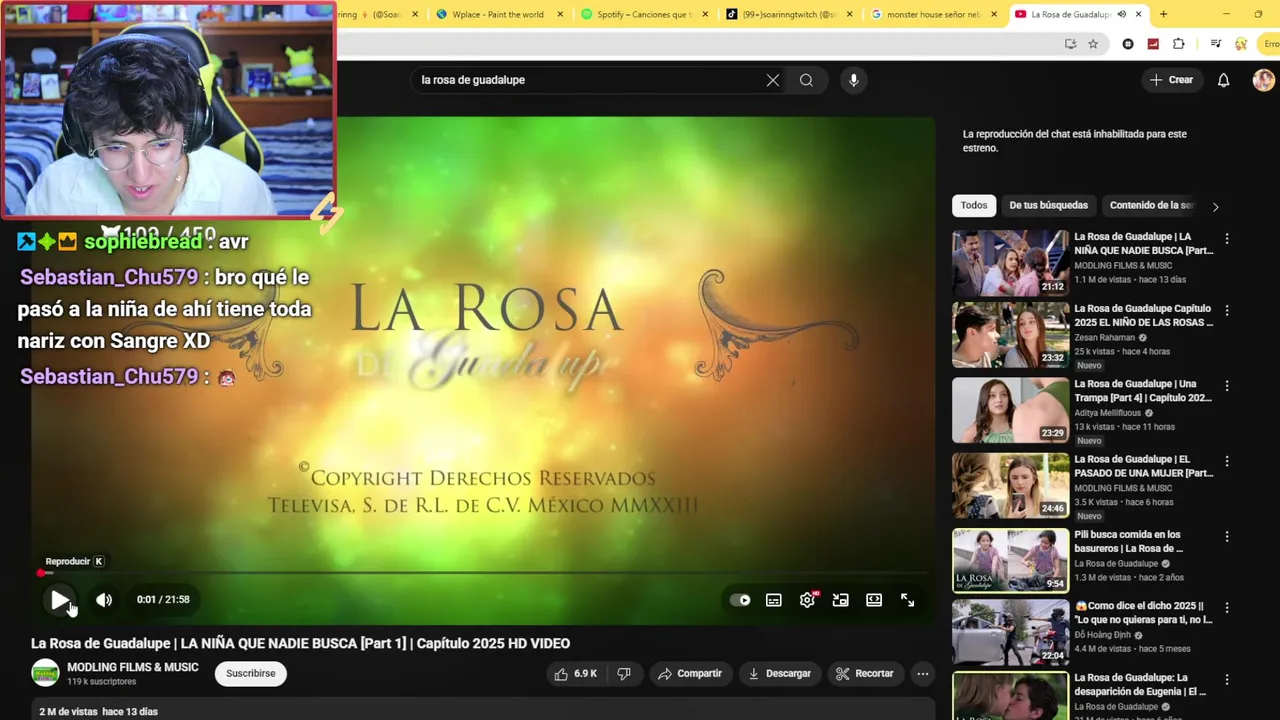This screenshot has height=720, width=1280.
Task: Open the browser profile Pikachu avatar
Action: coord(1241,44)
